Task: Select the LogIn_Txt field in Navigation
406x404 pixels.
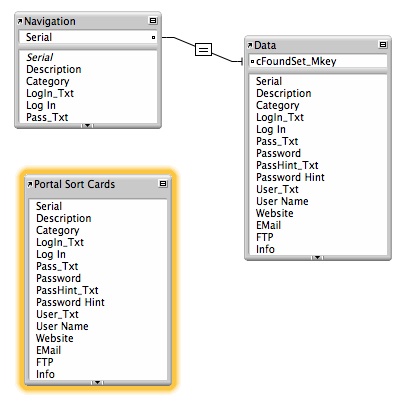Action: point(50,93)
